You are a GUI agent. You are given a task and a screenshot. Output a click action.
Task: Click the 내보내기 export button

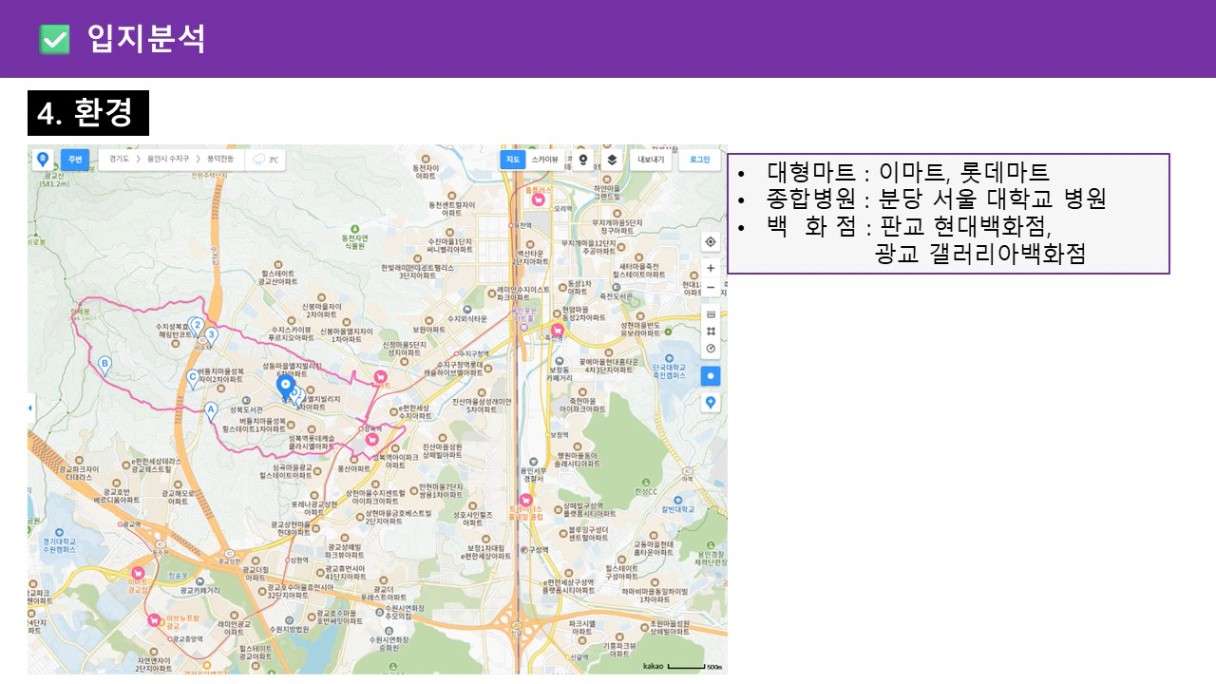click(651, 159)
